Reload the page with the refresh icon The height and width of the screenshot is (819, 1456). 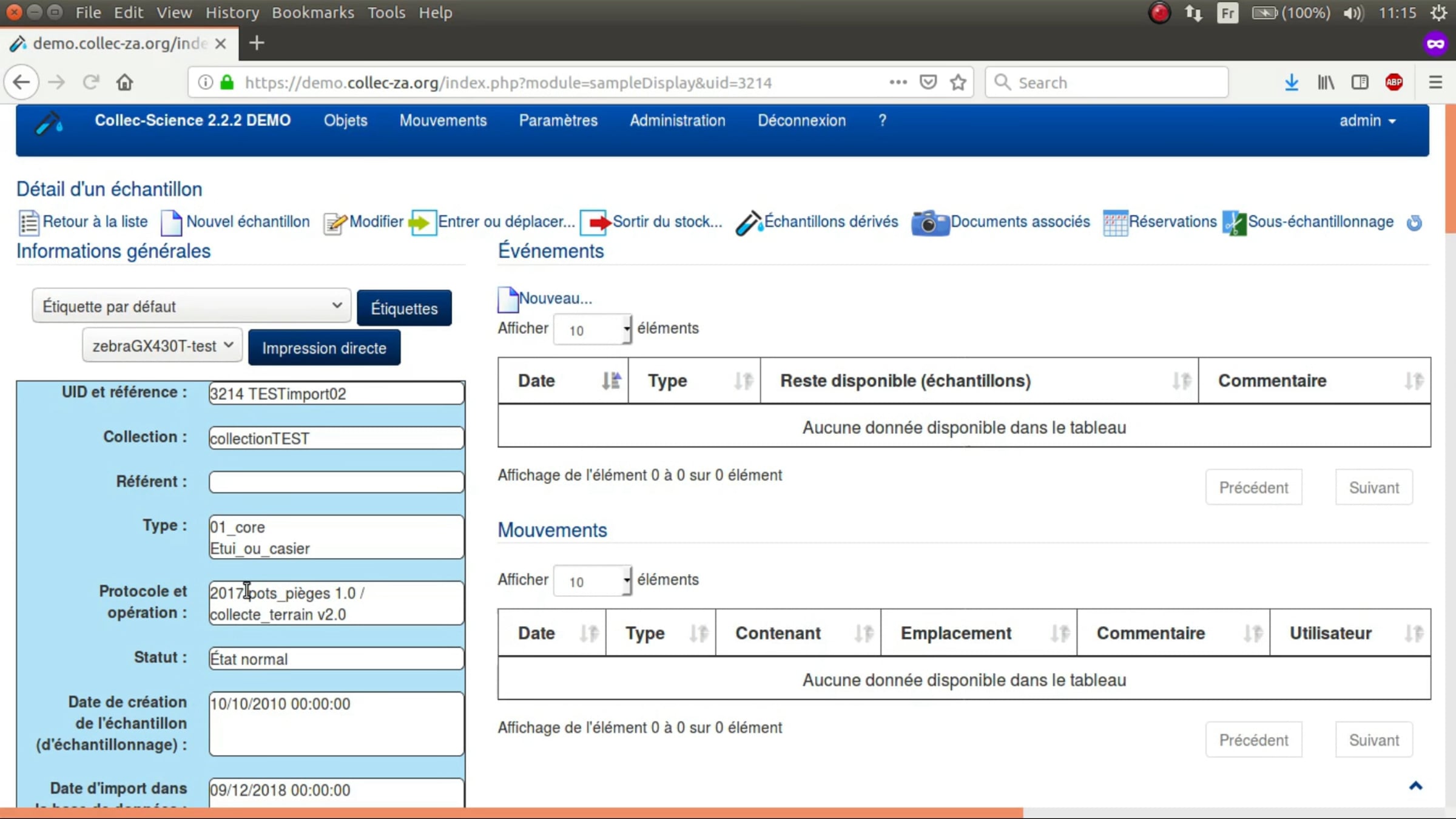[x=91, y=82]
